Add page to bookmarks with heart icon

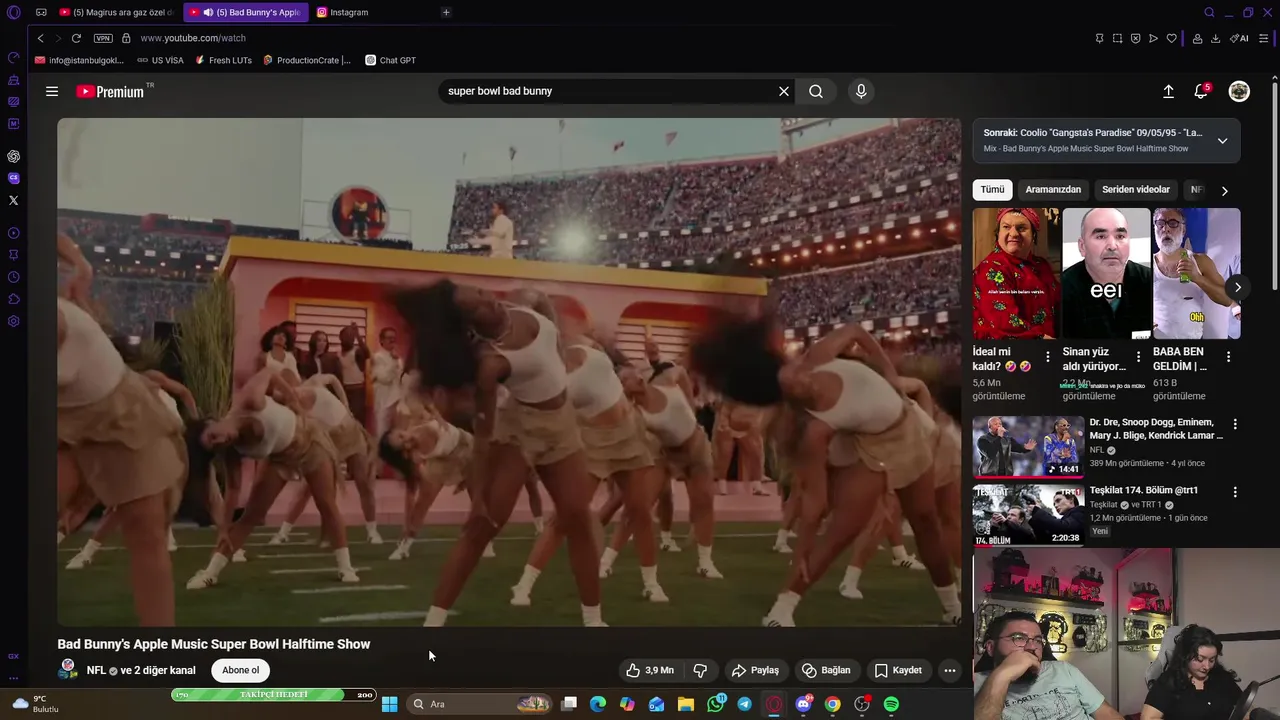click(x=1171, y=38)
